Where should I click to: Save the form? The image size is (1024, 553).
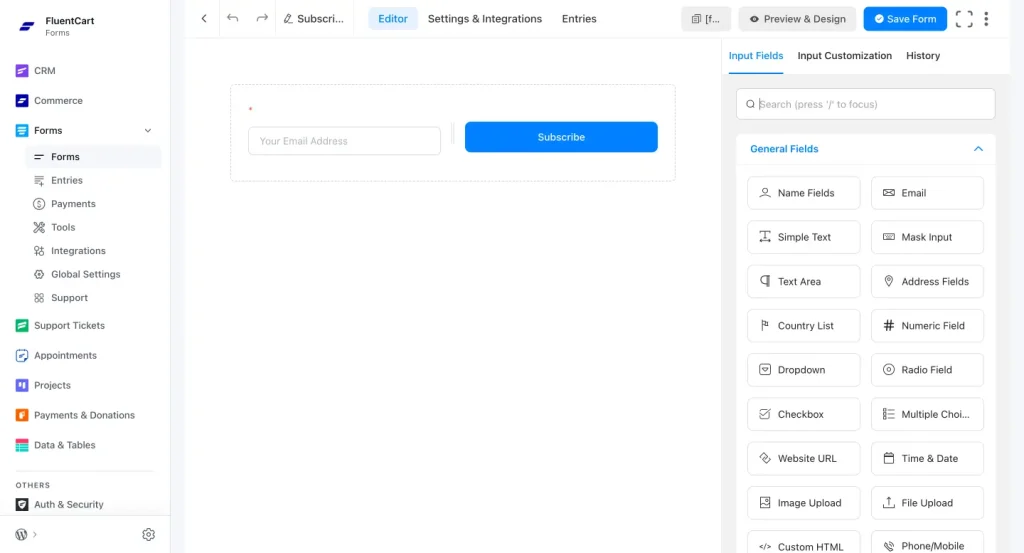click(904, 19)
